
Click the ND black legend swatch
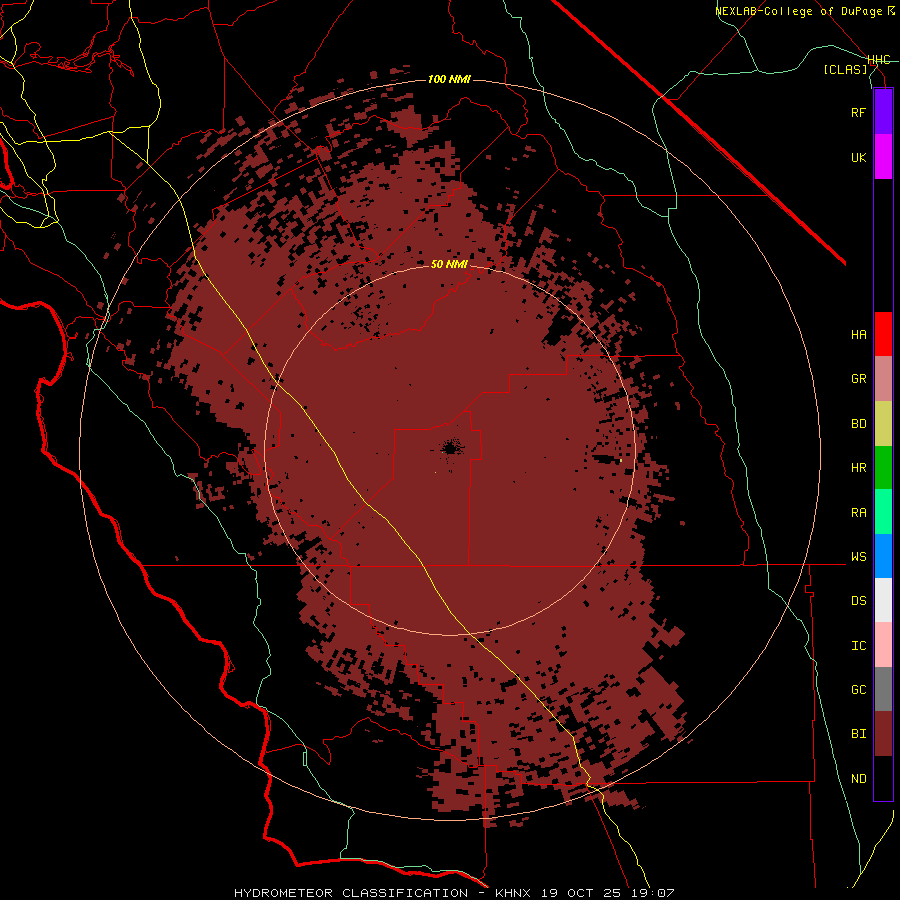tap(883, 778)
